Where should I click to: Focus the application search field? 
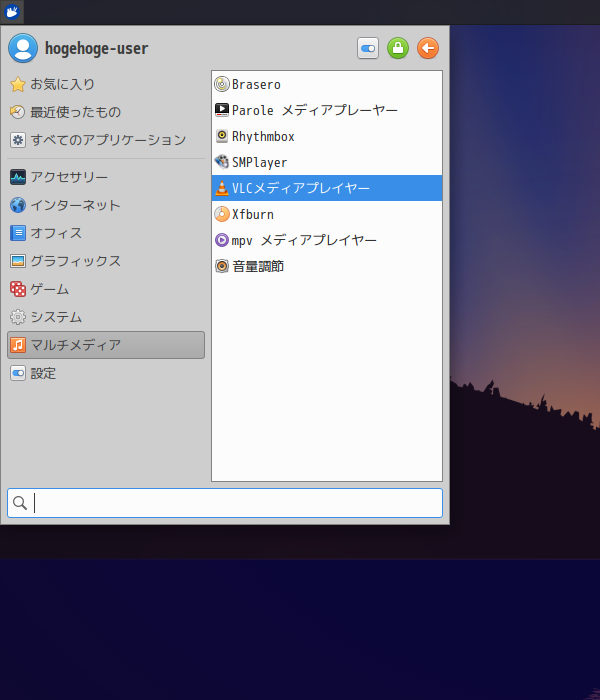225,503
